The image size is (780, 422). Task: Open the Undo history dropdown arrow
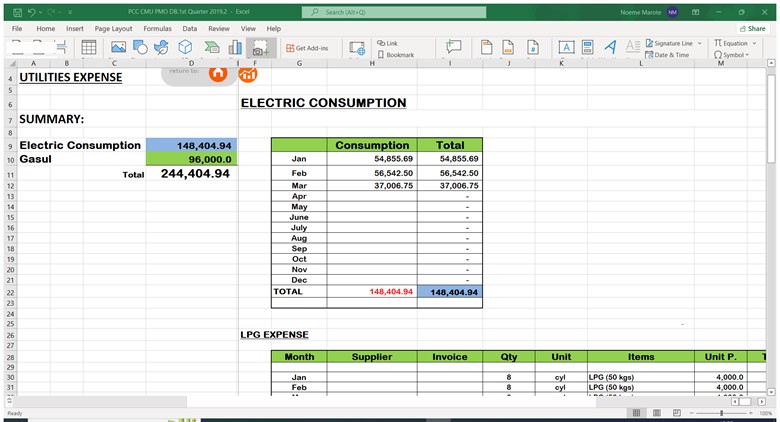(40, 12)
